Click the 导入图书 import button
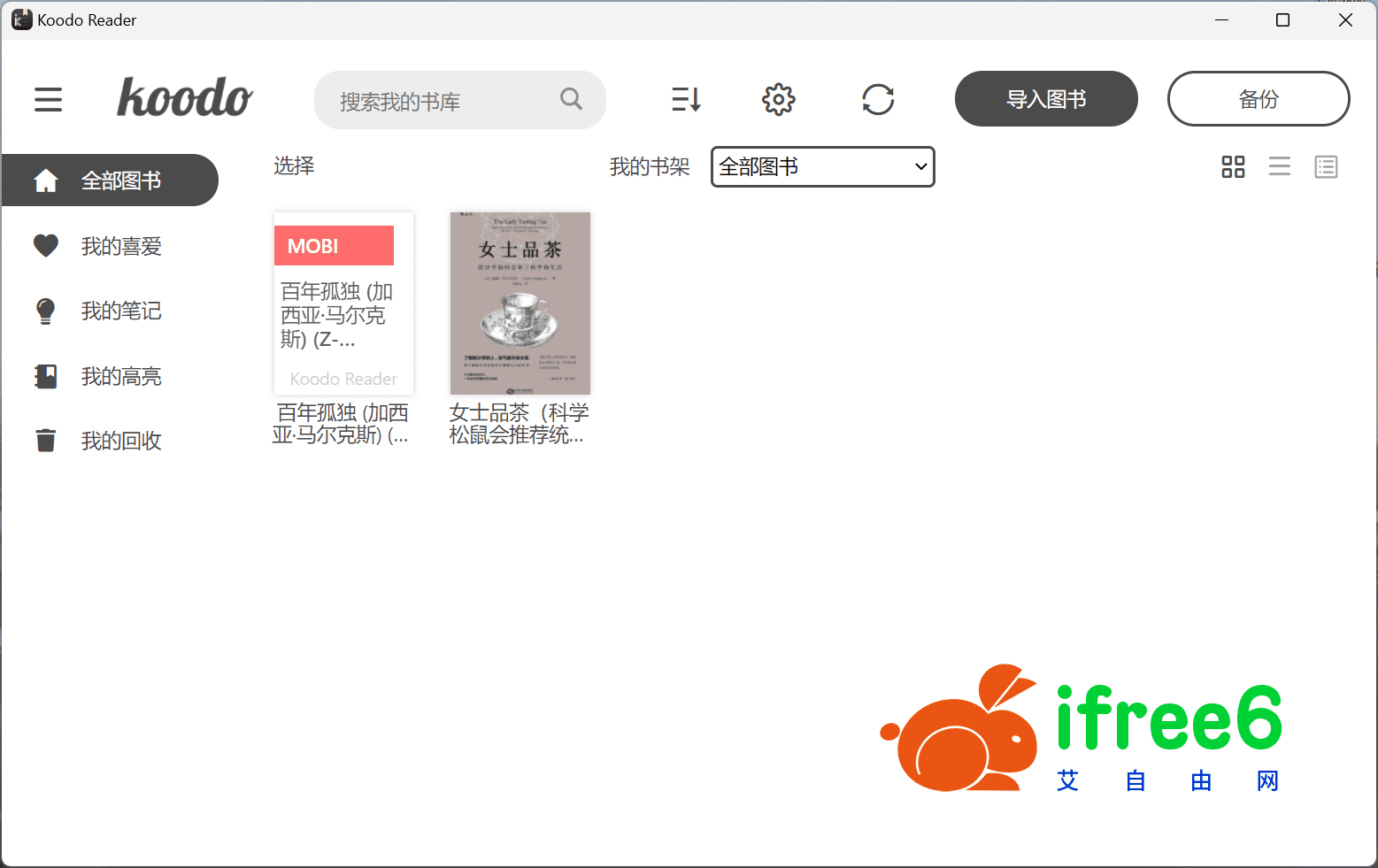Image resolution: width=1378 pixels, height=868 pixels. (x=1045, y=99)
